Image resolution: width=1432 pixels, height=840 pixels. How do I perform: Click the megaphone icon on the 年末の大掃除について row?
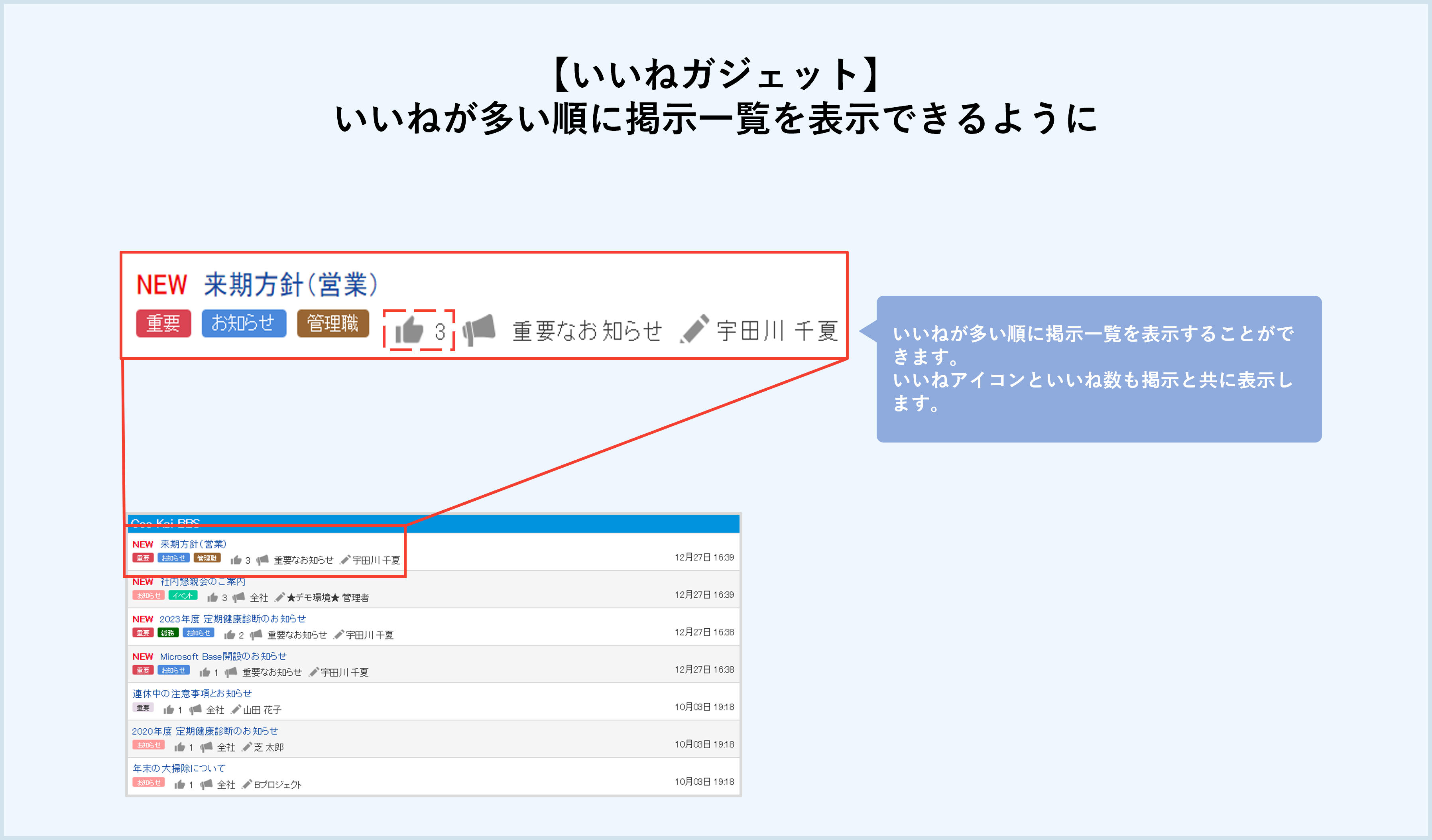pos(206,784)
